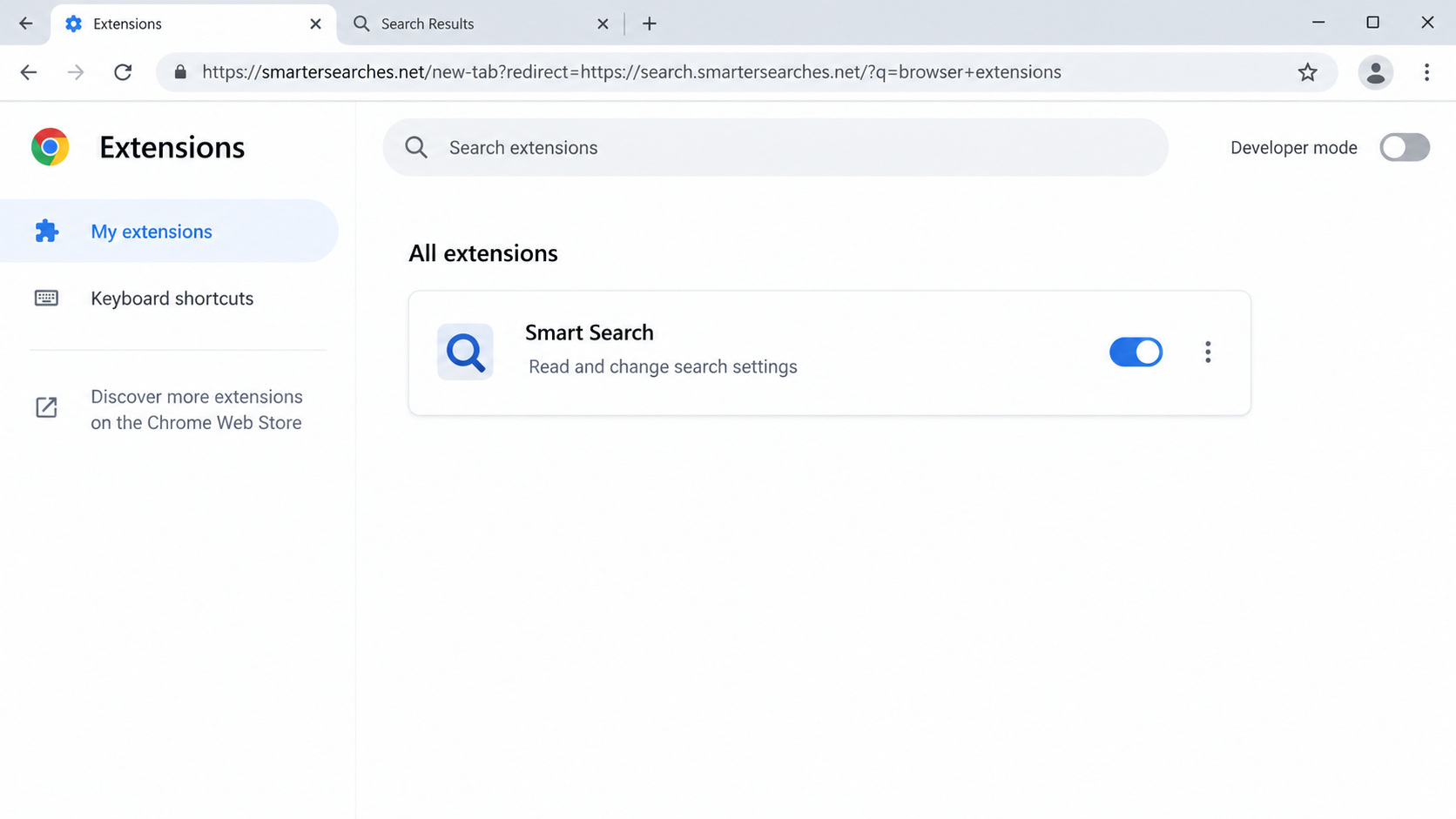Click the gear favicon on the Extensions tab
Viewport: 1456px width, 819px height.
[x=74, y=23]
